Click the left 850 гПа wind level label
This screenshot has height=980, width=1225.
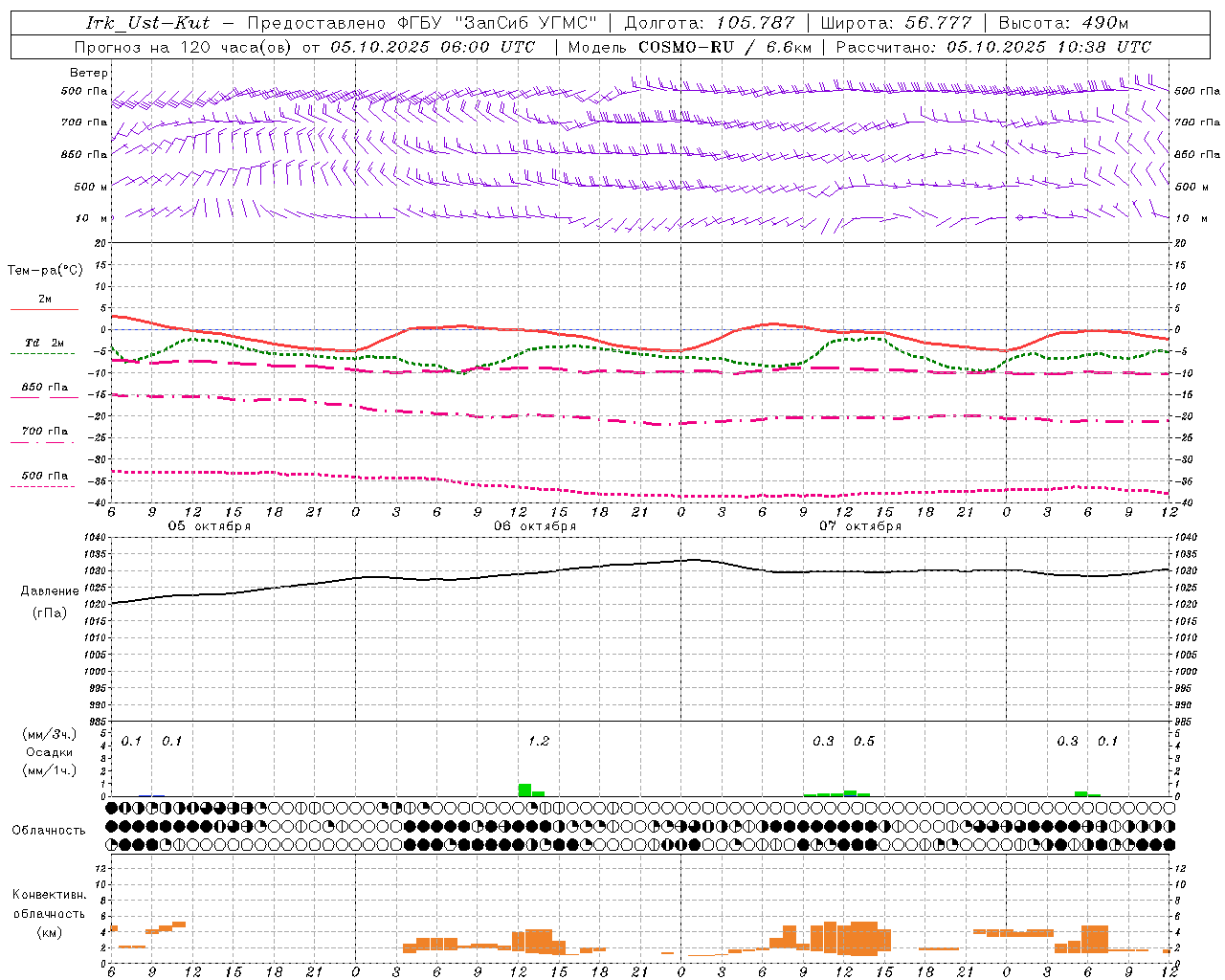point(84,154)
